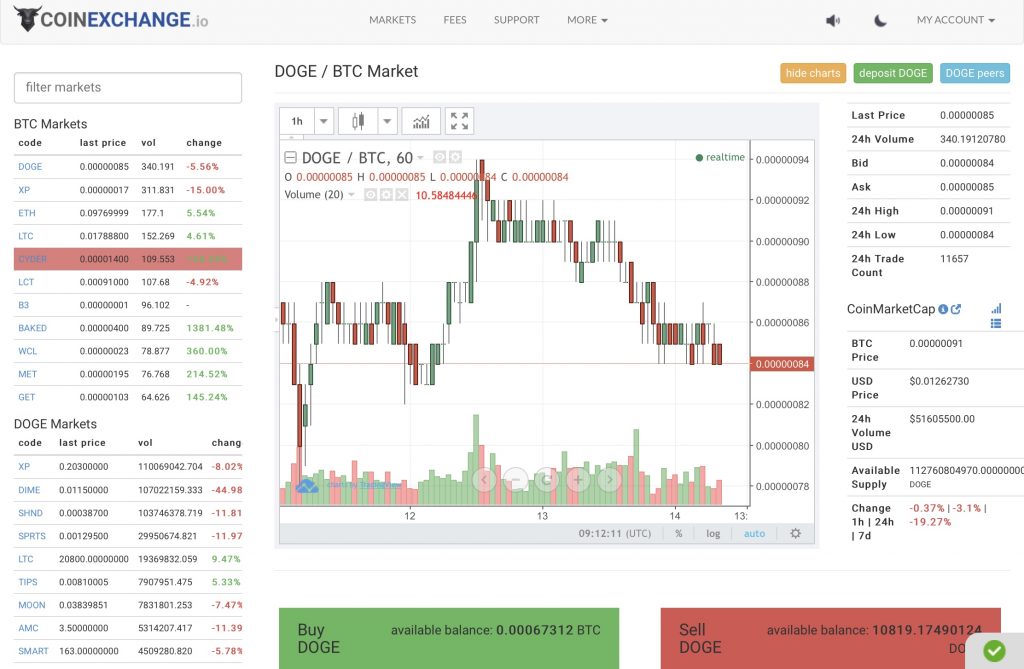Open the MOON market link
Screen dimensions: 1024x669
click(x=32, y=605)
